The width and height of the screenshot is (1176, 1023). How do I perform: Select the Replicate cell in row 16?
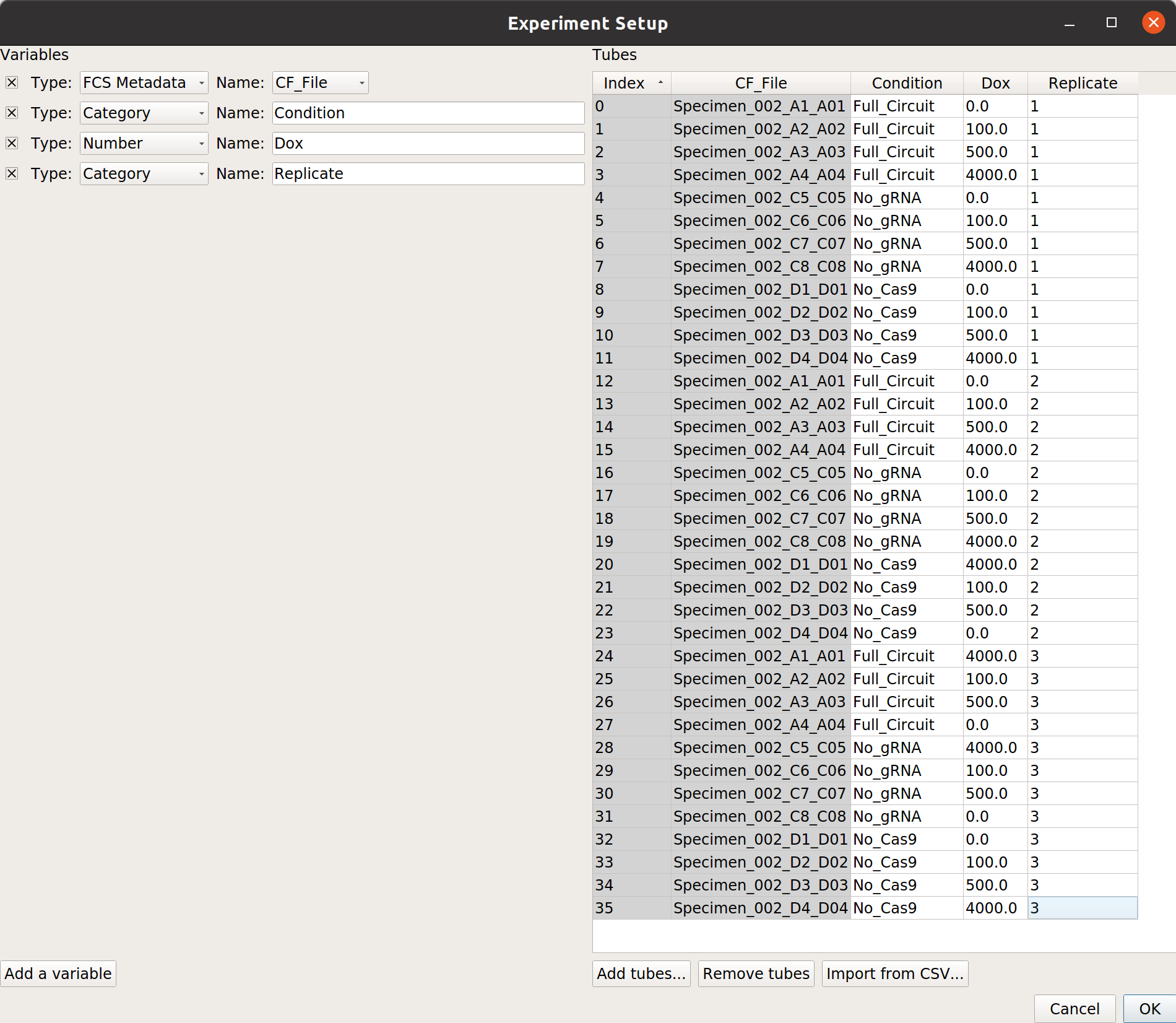(x=1083, y=472)
